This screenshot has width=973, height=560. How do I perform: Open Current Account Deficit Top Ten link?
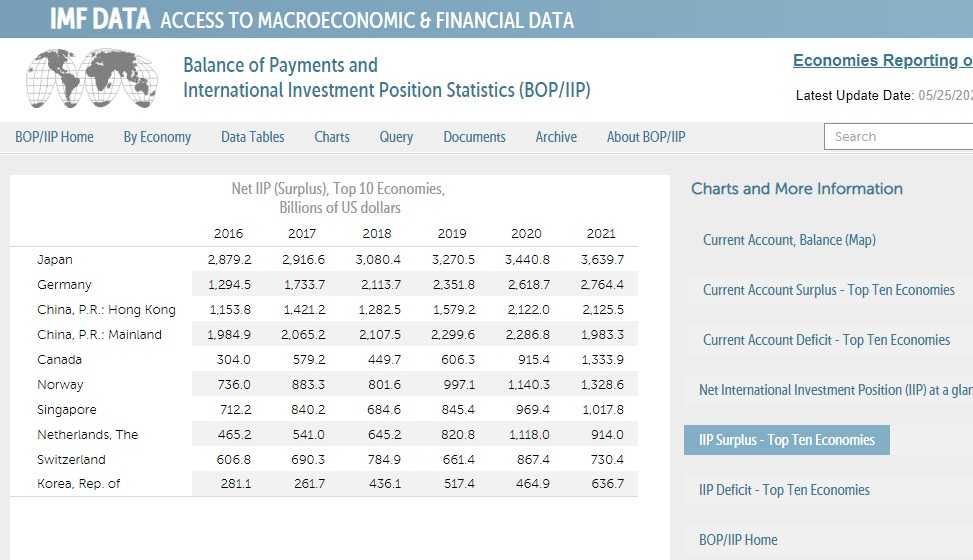(826, 340)
